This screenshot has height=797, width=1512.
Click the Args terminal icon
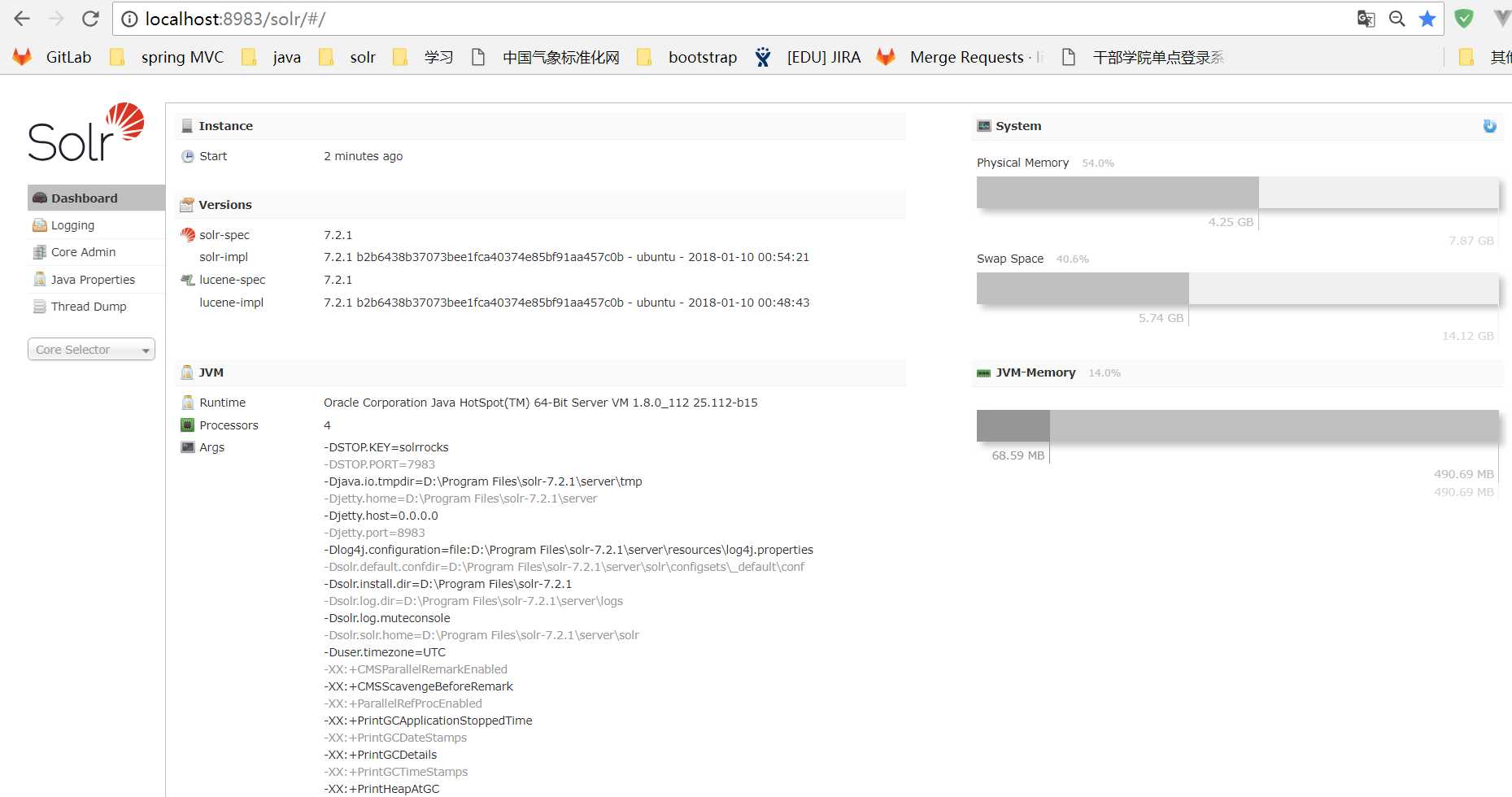tap(188, 447)
